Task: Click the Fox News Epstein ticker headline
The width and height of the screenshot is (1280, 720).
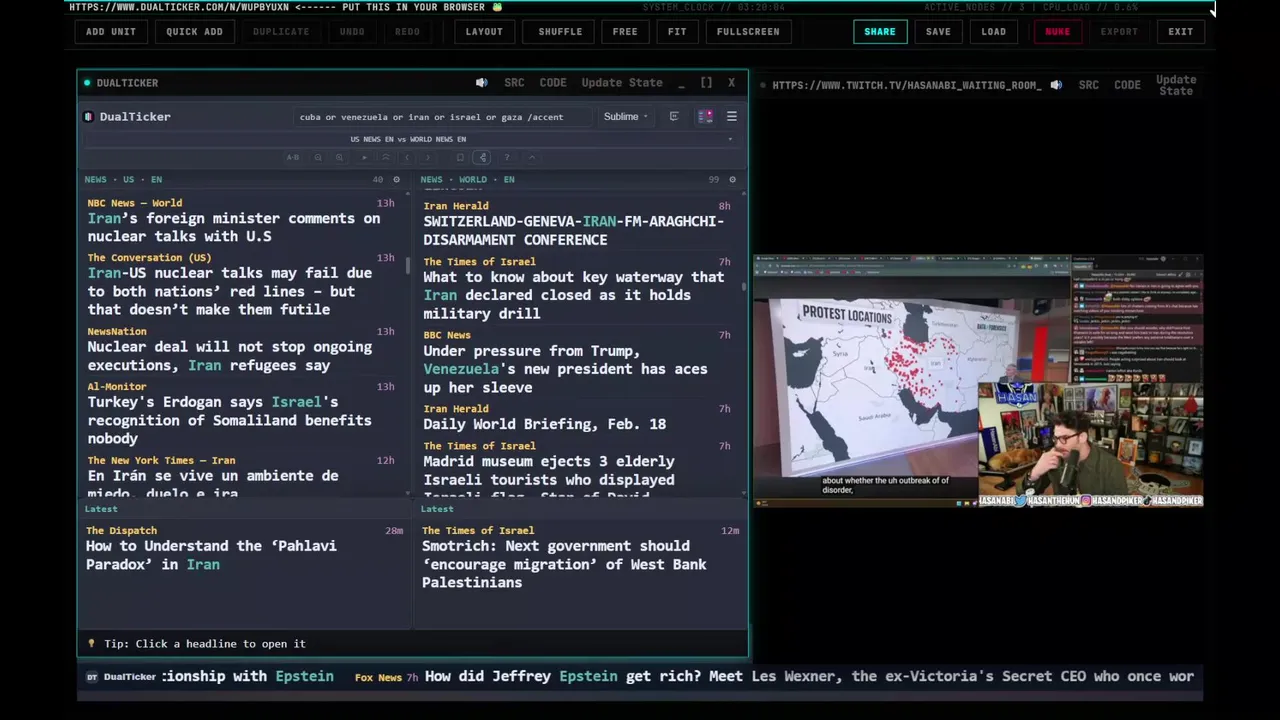Action: 809,677
